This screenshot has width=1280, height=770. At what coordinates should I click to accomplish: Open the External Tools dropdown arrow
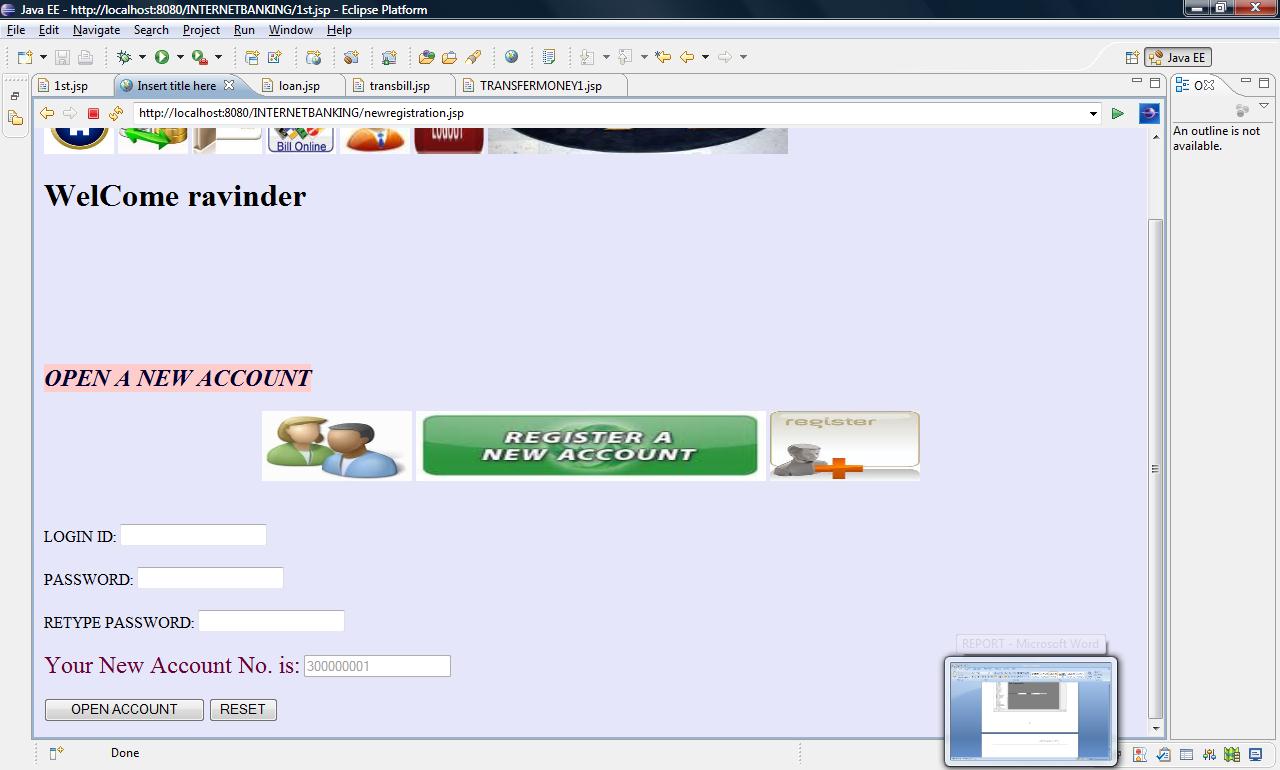tap(218, 57)
